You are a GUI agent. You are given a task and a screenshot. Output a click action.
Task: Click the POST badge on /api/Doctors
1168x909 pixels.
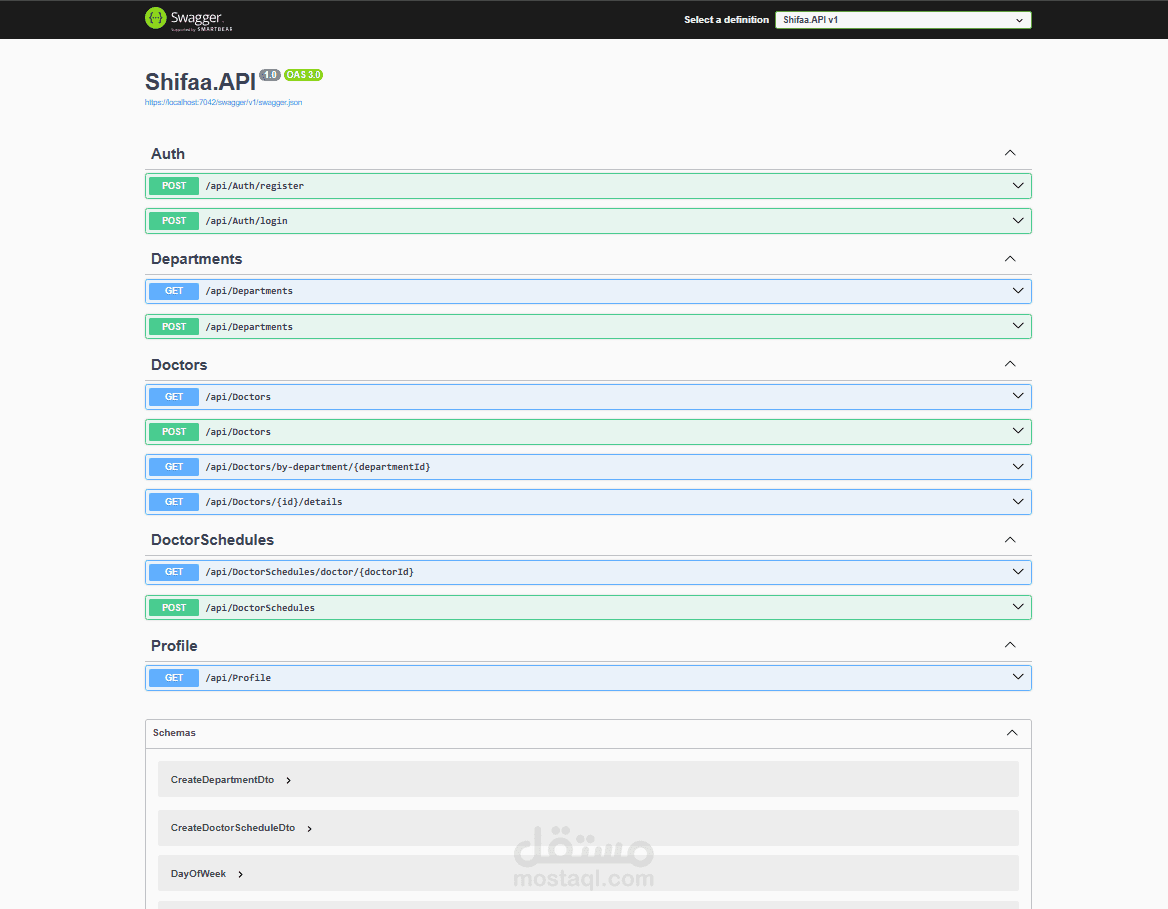[173, 431]
